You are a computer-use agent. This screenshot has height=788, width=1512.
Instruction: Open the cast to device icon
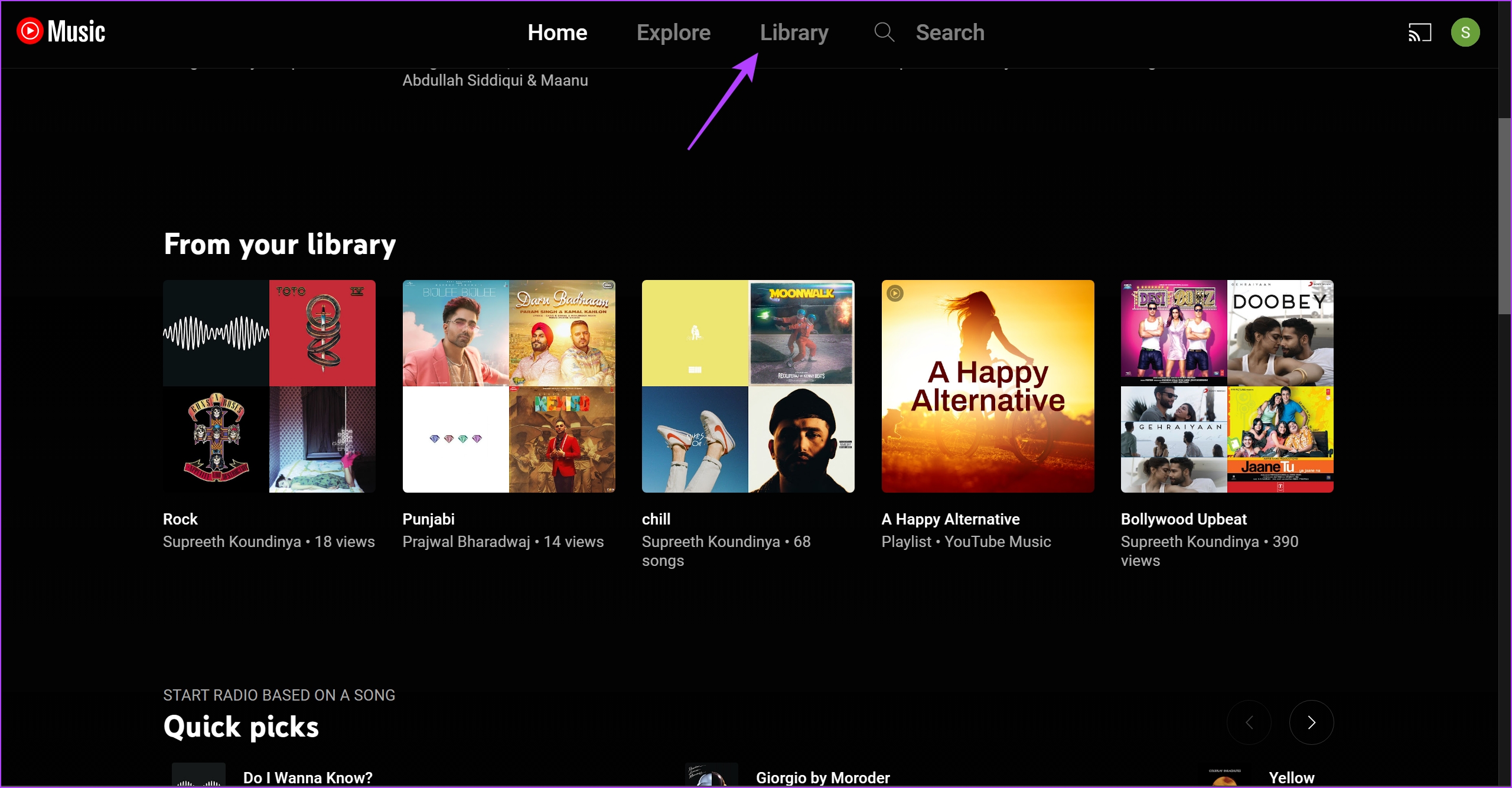pos(1419,32)
